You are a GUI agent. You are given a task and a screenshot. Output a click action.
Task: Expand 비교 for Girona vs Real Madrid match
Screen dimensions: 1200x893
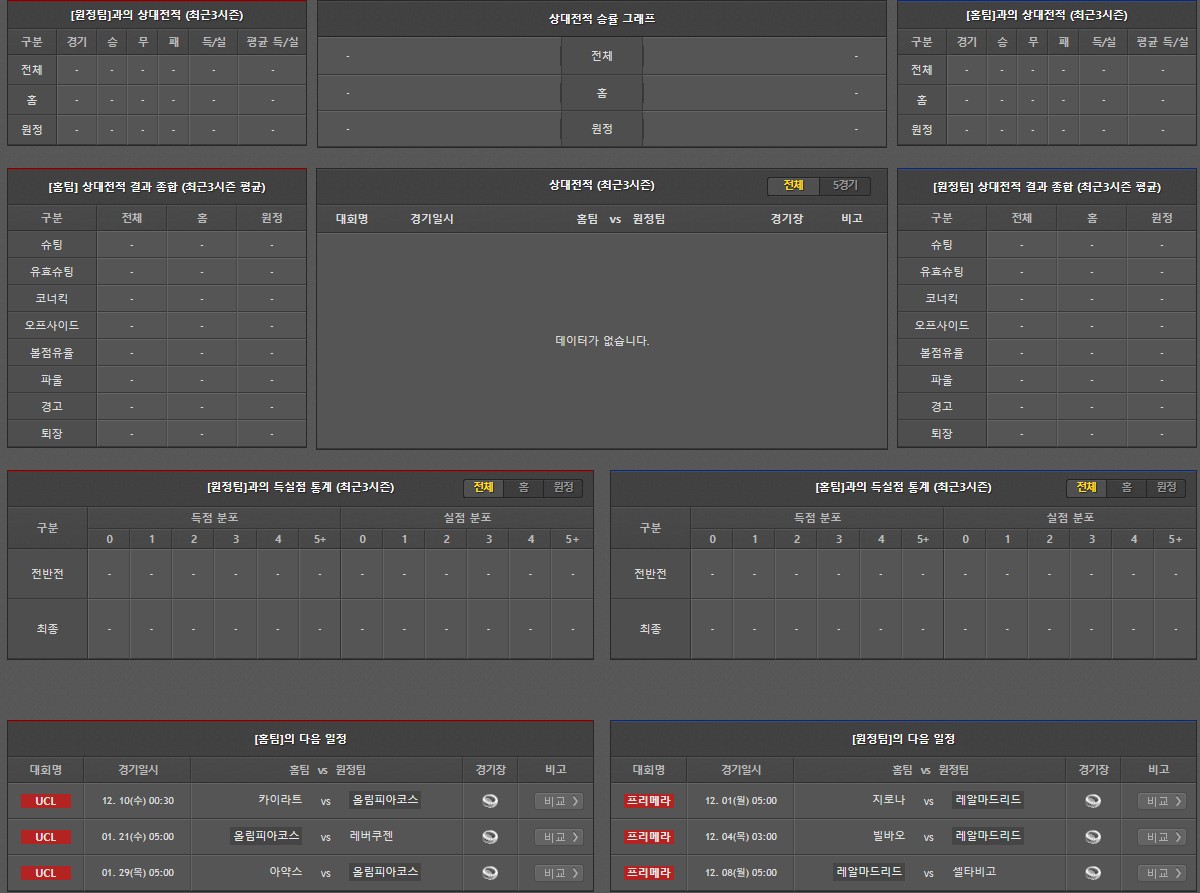pos(1161,801)
